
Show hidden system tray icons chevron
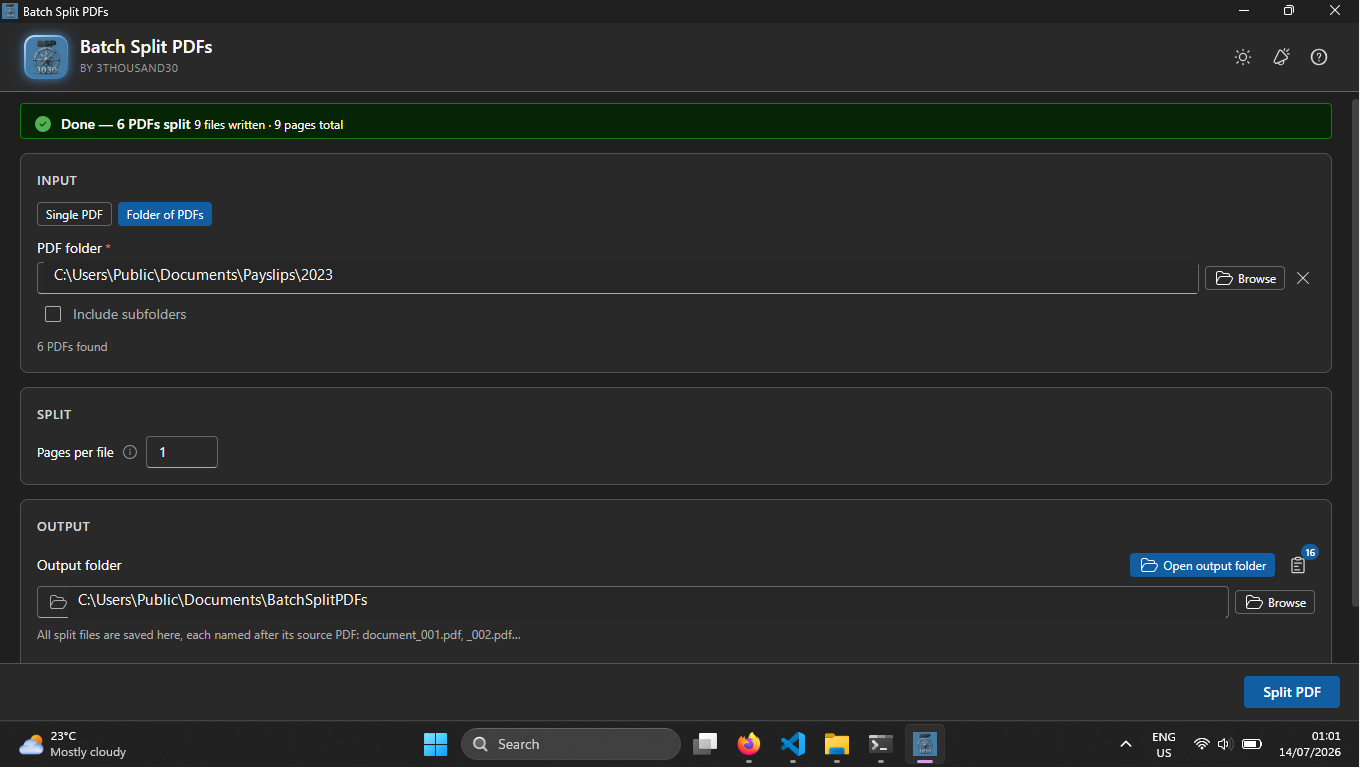1126,744
